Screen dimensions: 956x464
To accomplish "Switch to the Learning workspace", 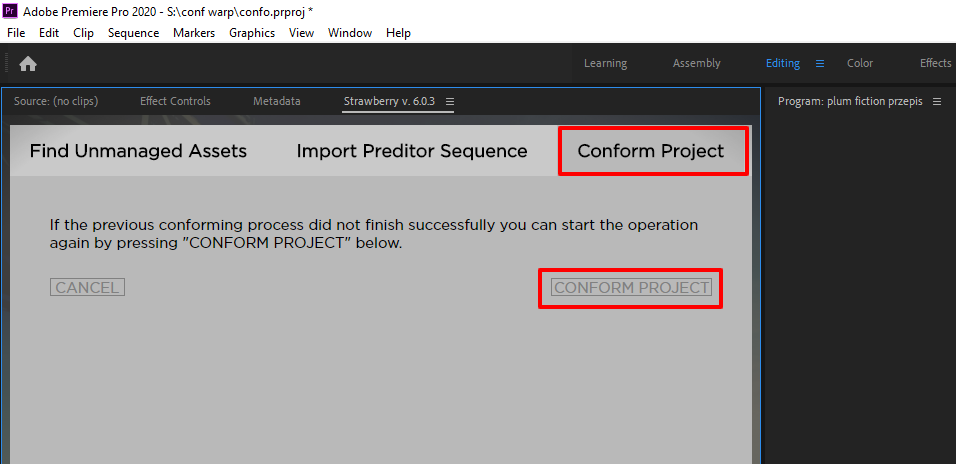I will click(x=605, y=63).
